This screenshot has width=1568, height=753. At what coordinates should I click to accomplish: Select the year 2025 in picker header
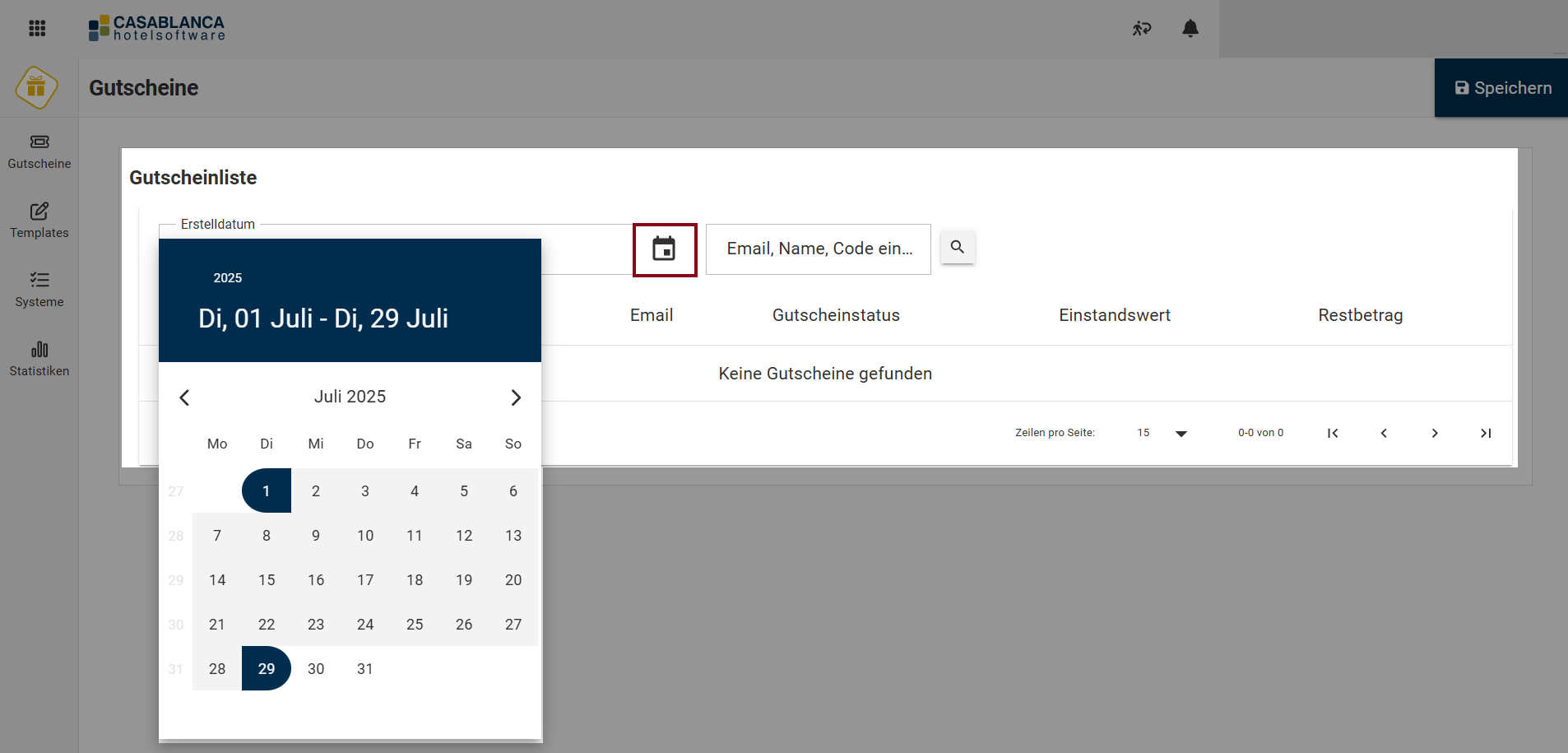coord(228,278)
